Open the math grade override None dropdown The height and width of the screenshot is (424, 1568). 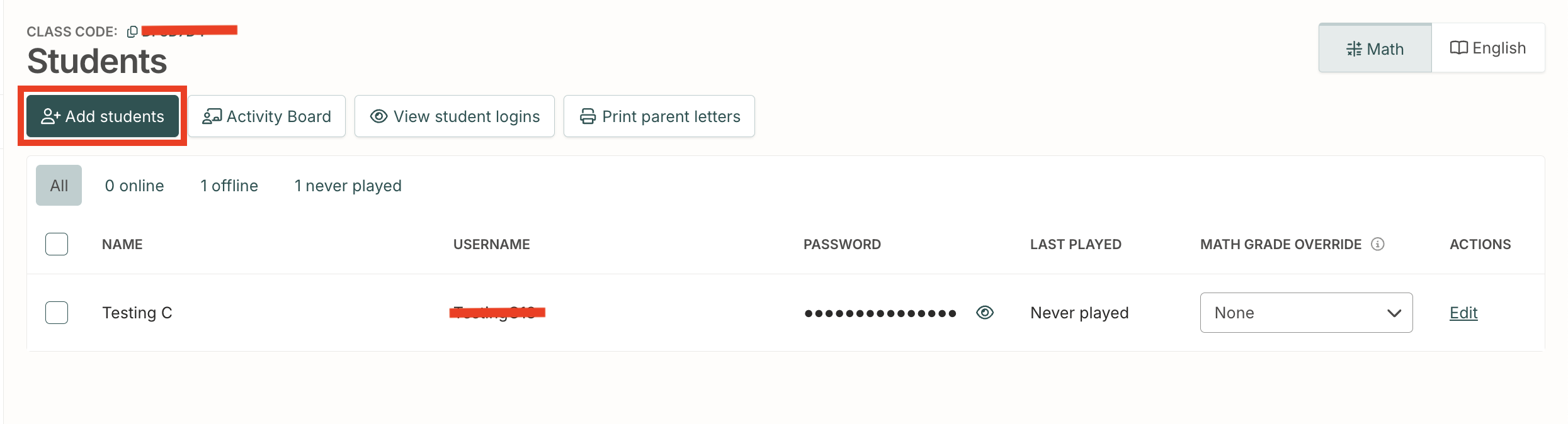(x=1306, y=313)
